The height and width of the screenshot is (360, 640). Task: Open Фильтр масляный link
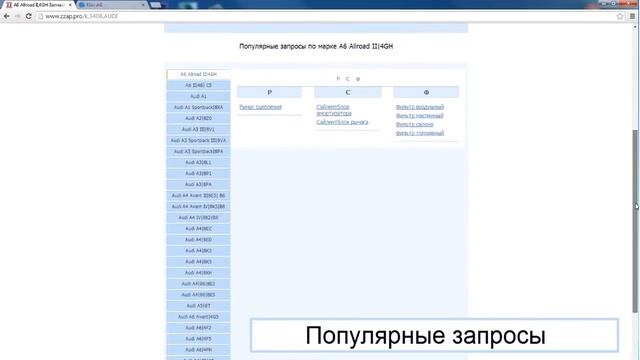click(420, 116)
